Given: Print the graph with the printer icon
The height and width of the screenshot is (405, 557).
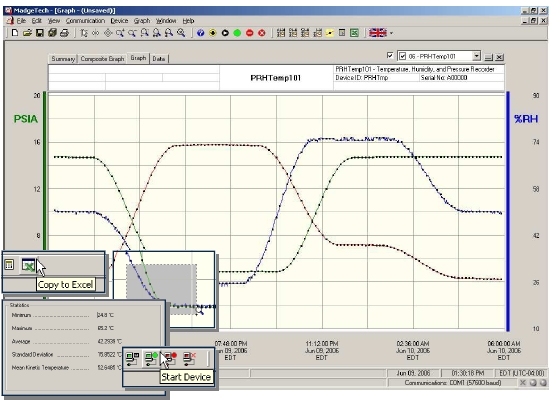Looking at the screenshot, I should pos(64,33).
